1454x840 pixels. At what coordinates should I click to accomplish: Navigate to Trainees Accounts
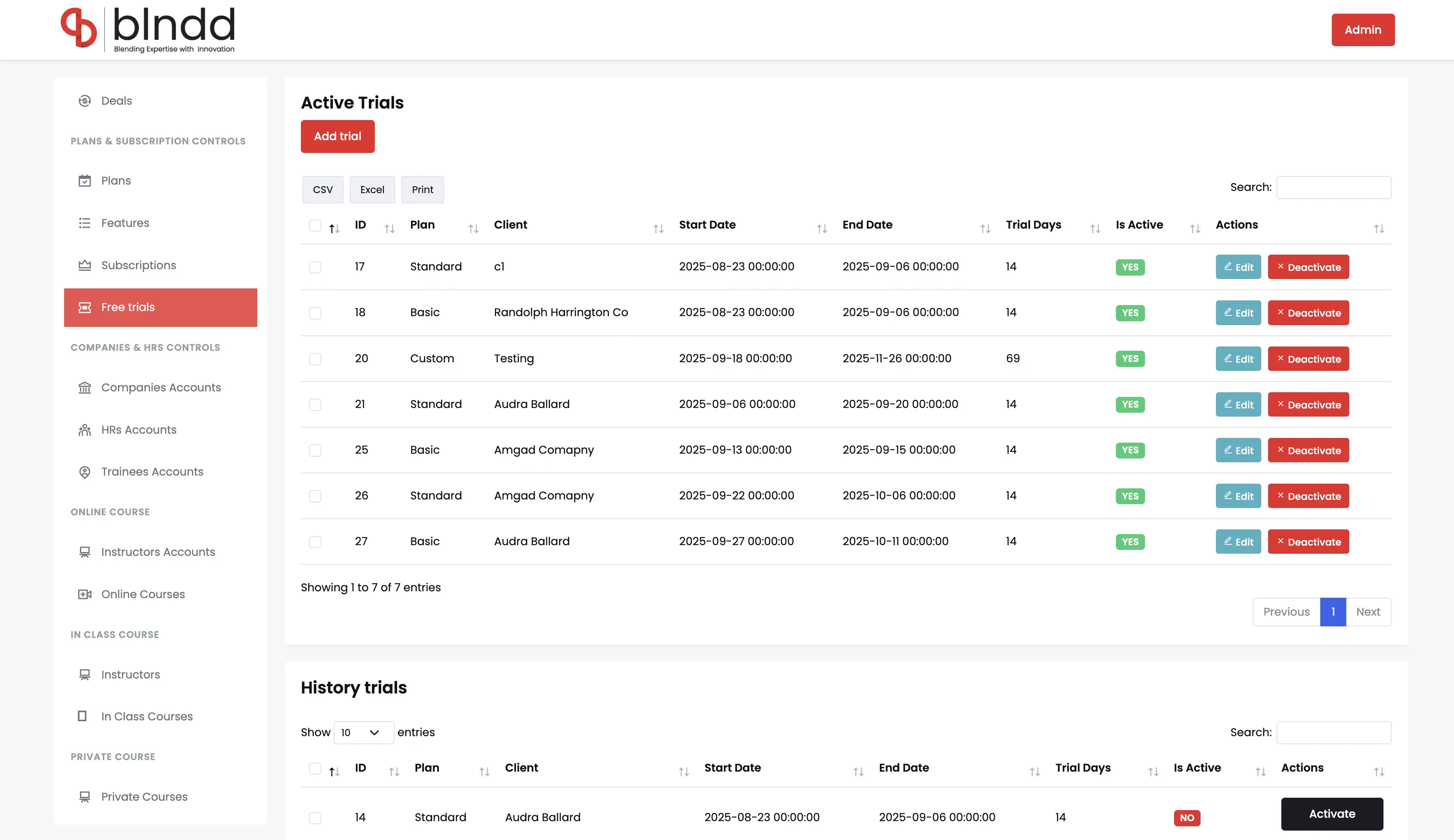(x=160, y=472)
